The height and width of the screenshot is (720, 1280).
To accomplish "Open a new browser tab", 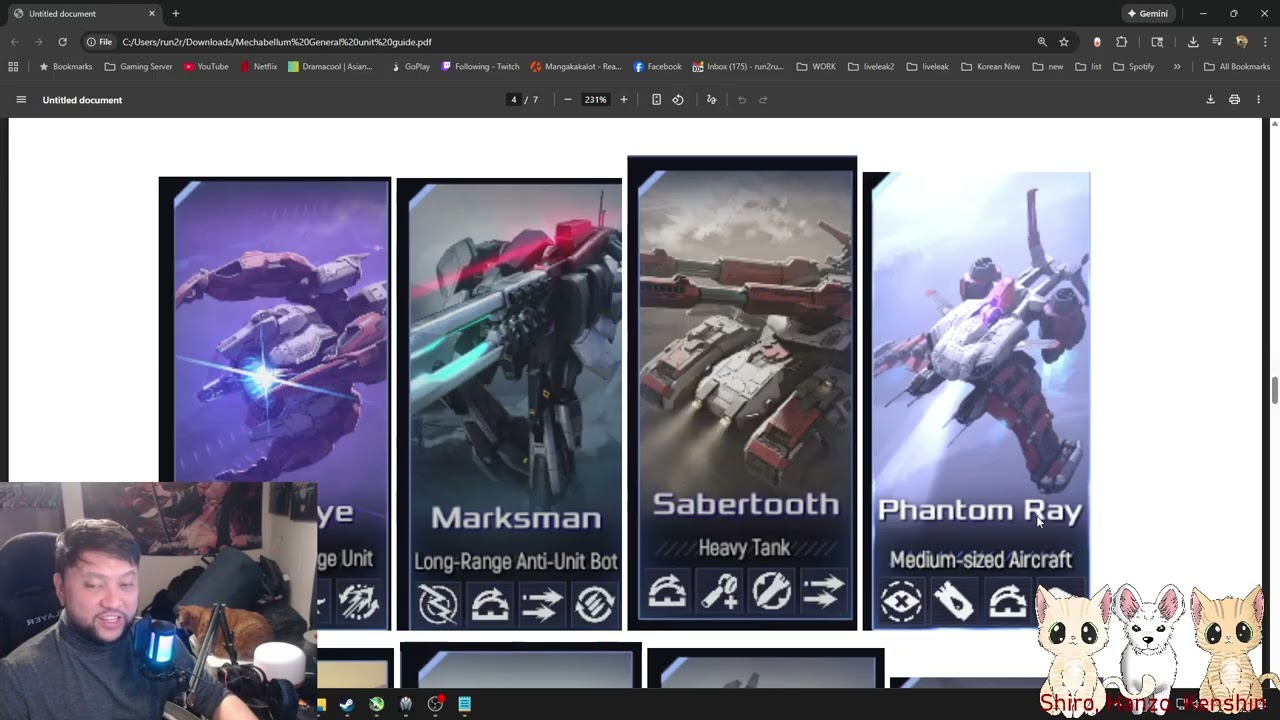I will [x=176, y=14].
